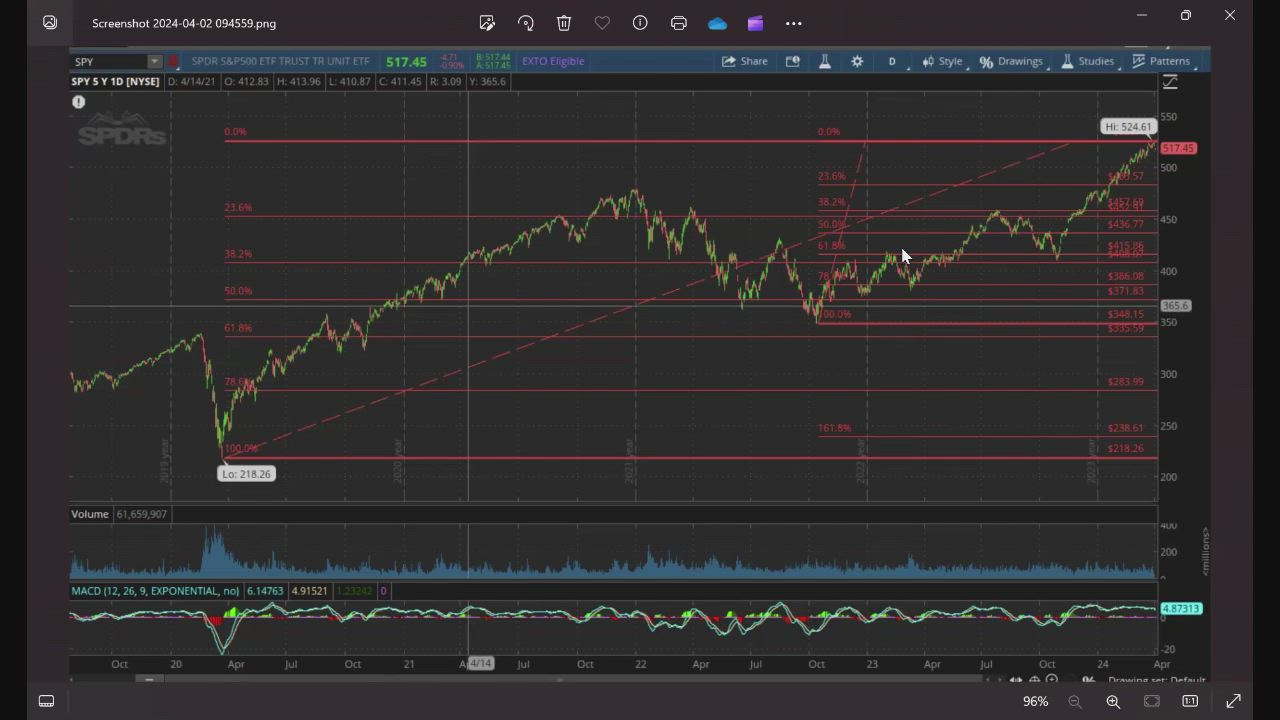
Task: Rotate the screenshot with the rotate icon
Action: 526,23
